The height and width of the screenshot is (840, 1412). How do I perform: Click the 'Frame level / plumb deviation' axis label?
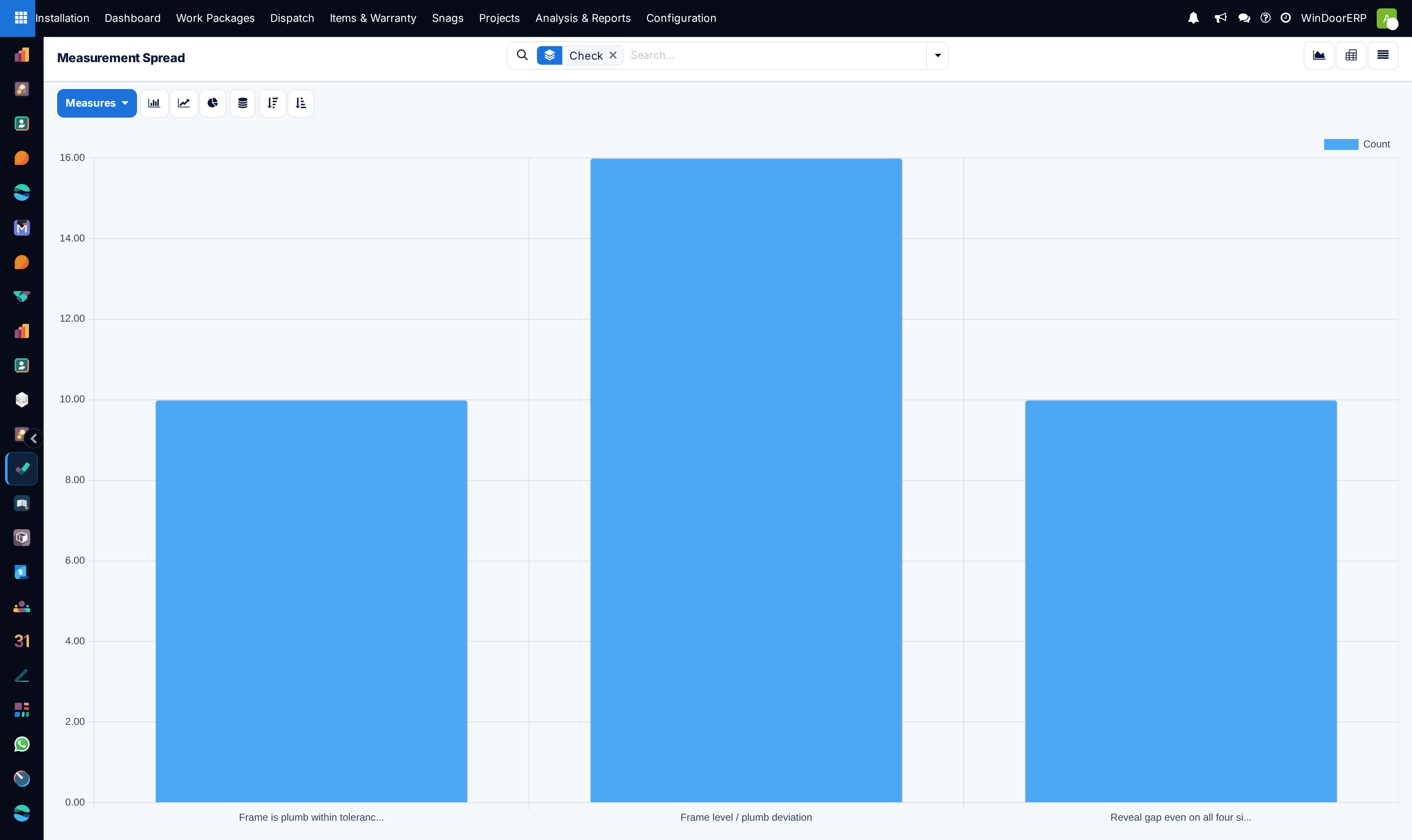746,817
